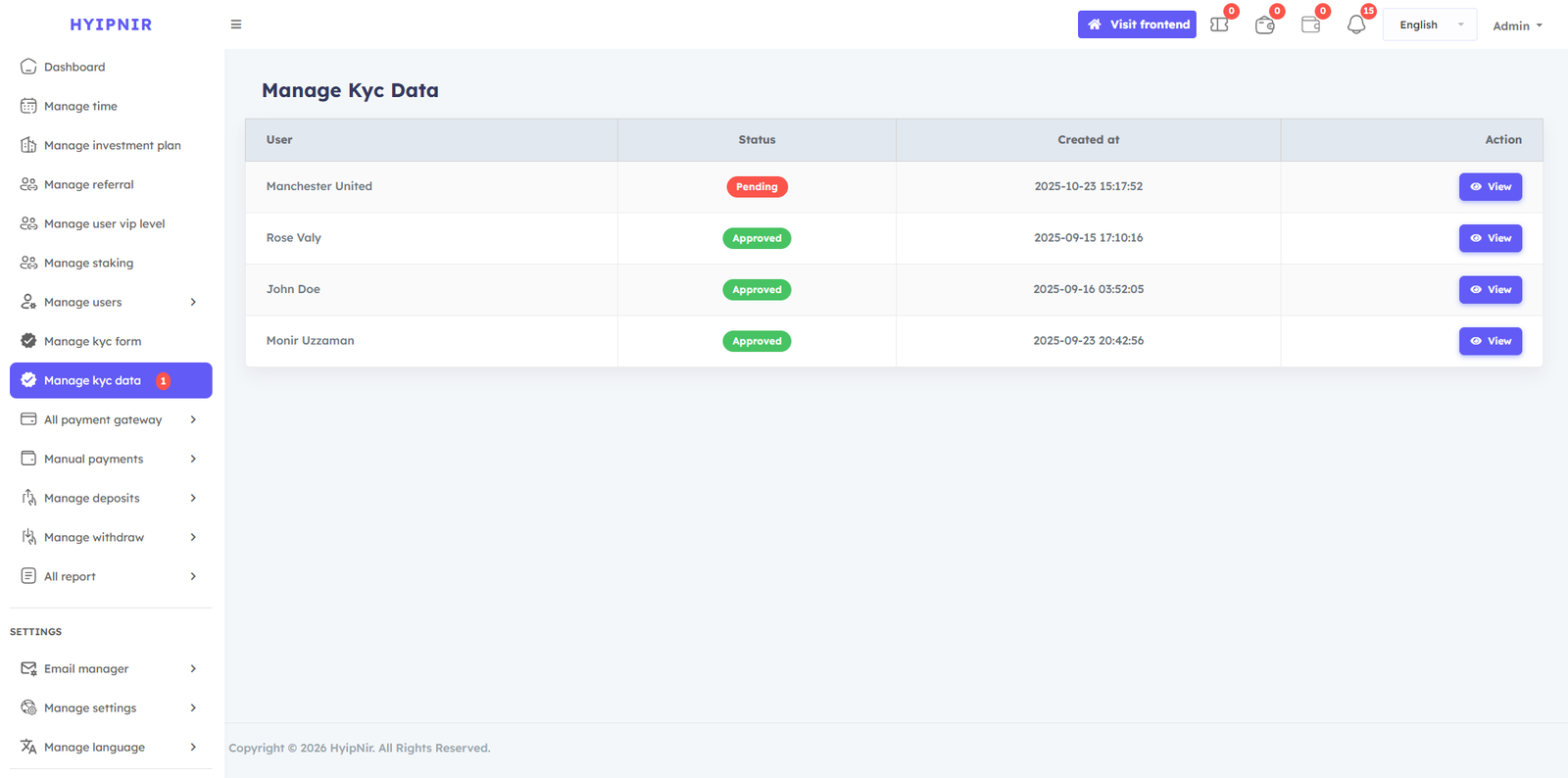The image size is (1568, 778).
Task: Click the user name Manchester United
Action: tap(319, 186)
